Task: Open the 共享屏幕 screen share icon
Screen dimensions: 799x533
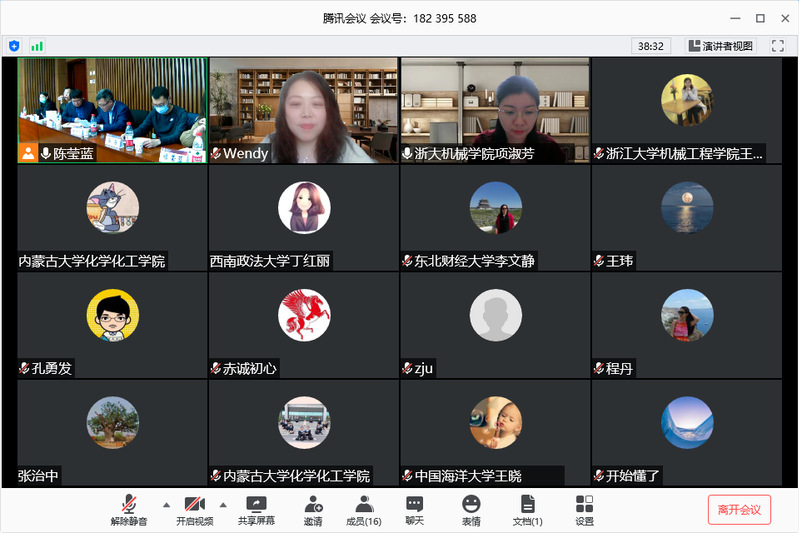Action: pos(257,509)
